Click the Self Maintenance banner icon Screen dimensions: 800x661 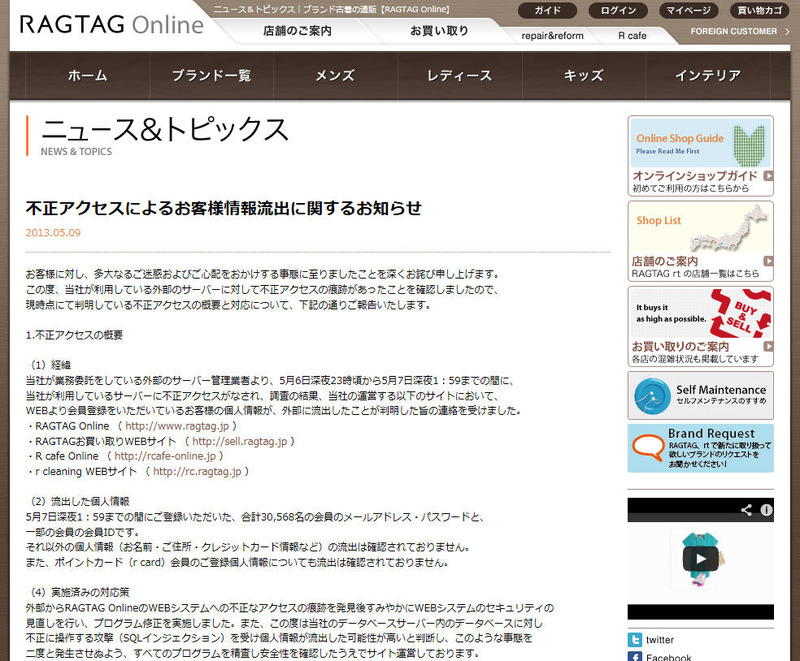point(653,395)
